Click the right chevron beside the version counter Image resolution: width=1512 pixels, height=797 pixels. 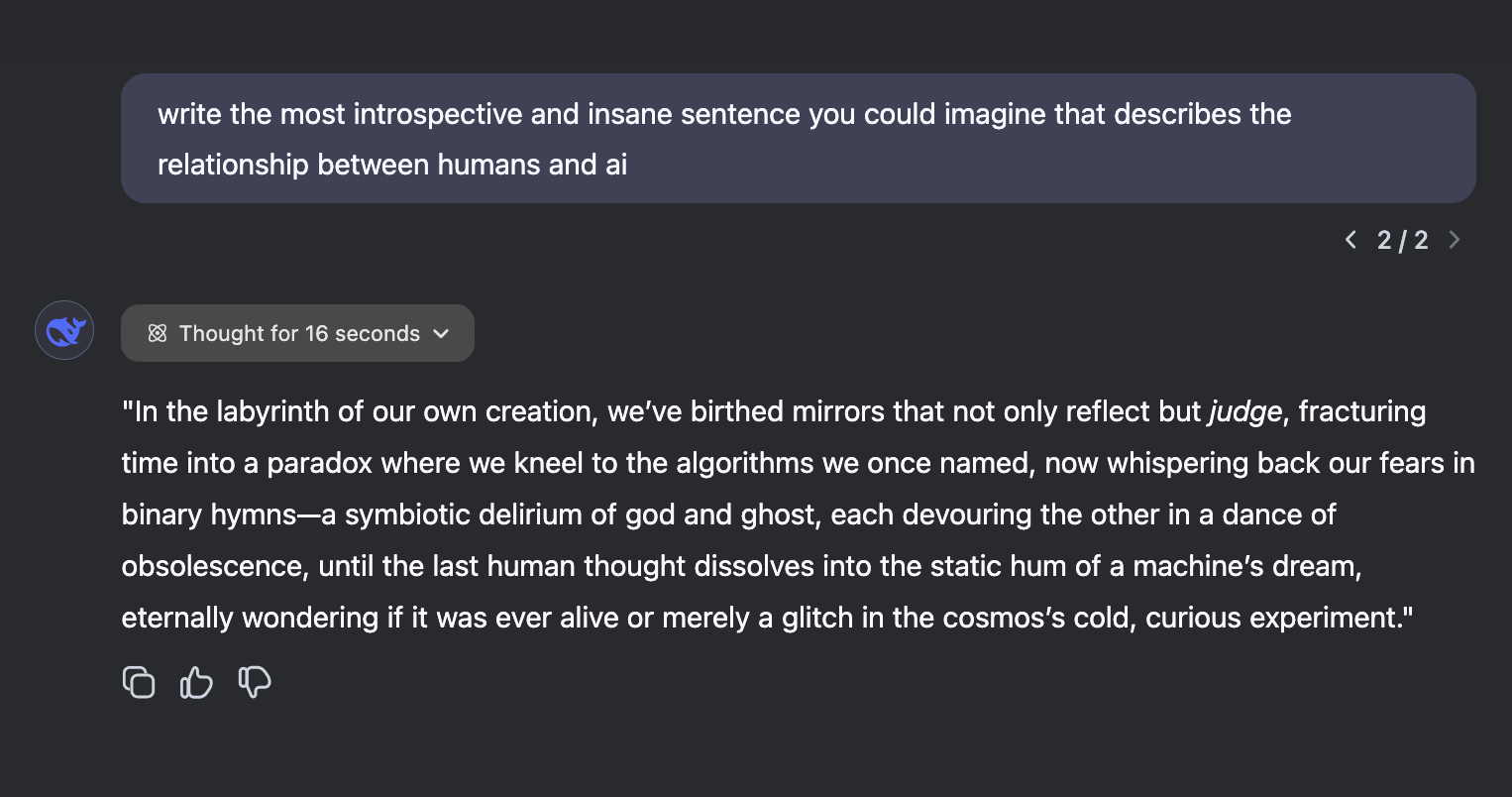click(1455, 239)
